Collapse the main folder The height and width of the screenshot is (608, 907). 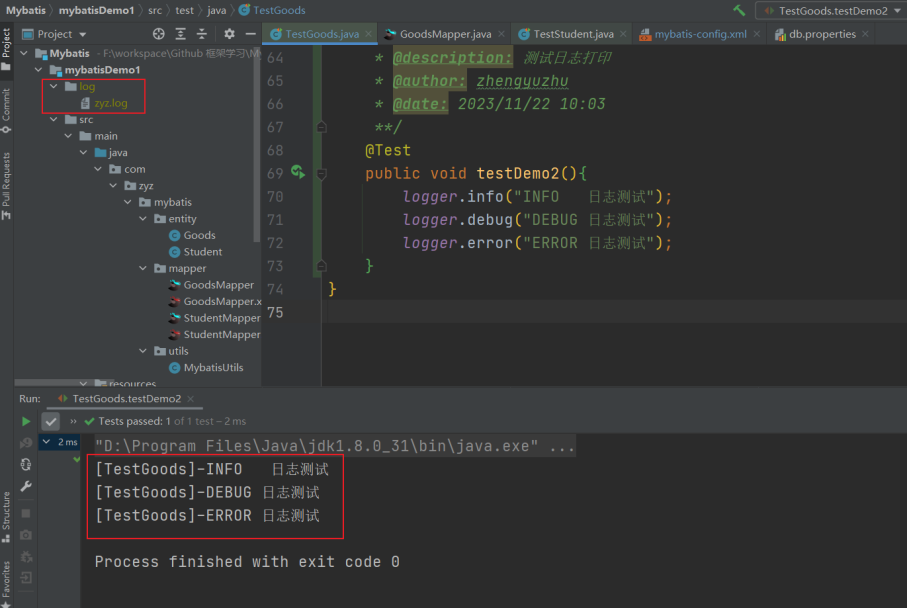[68, 136]
